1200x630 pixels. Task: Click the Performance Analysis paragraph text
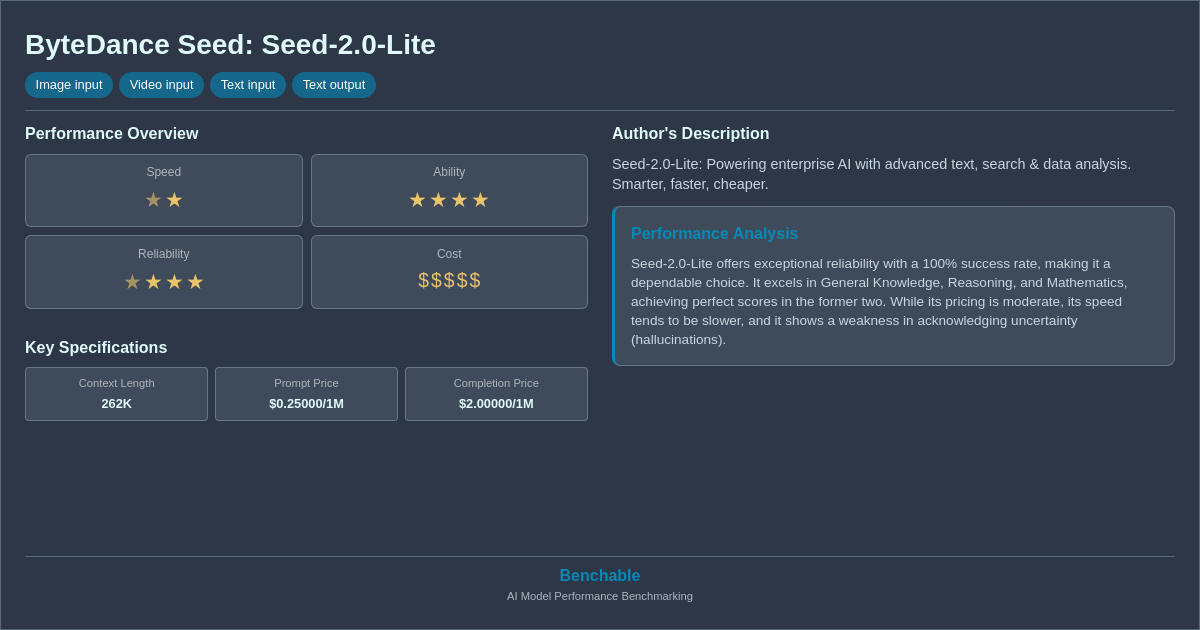(880, 302)
